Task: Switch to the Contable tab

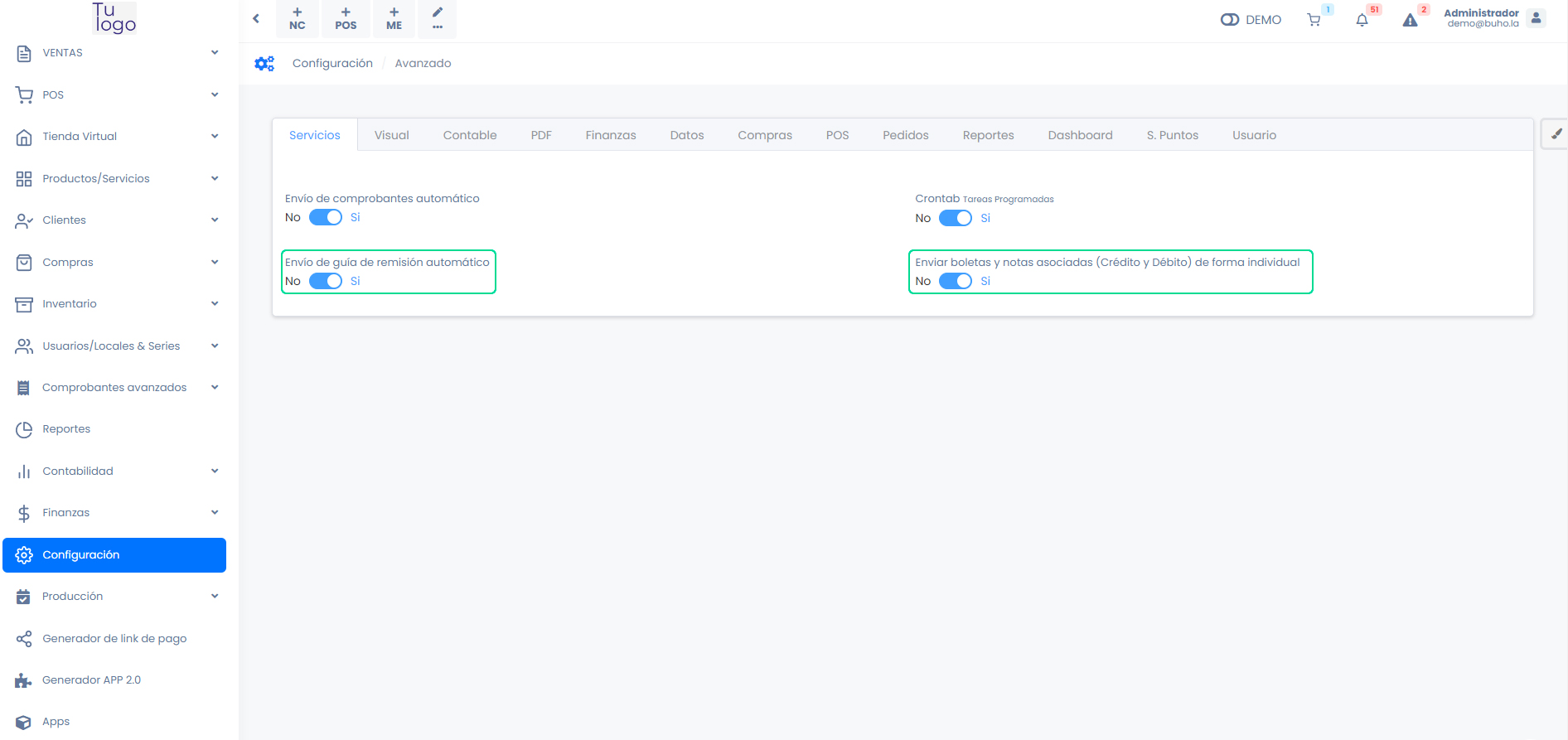Action: [469, 135]
